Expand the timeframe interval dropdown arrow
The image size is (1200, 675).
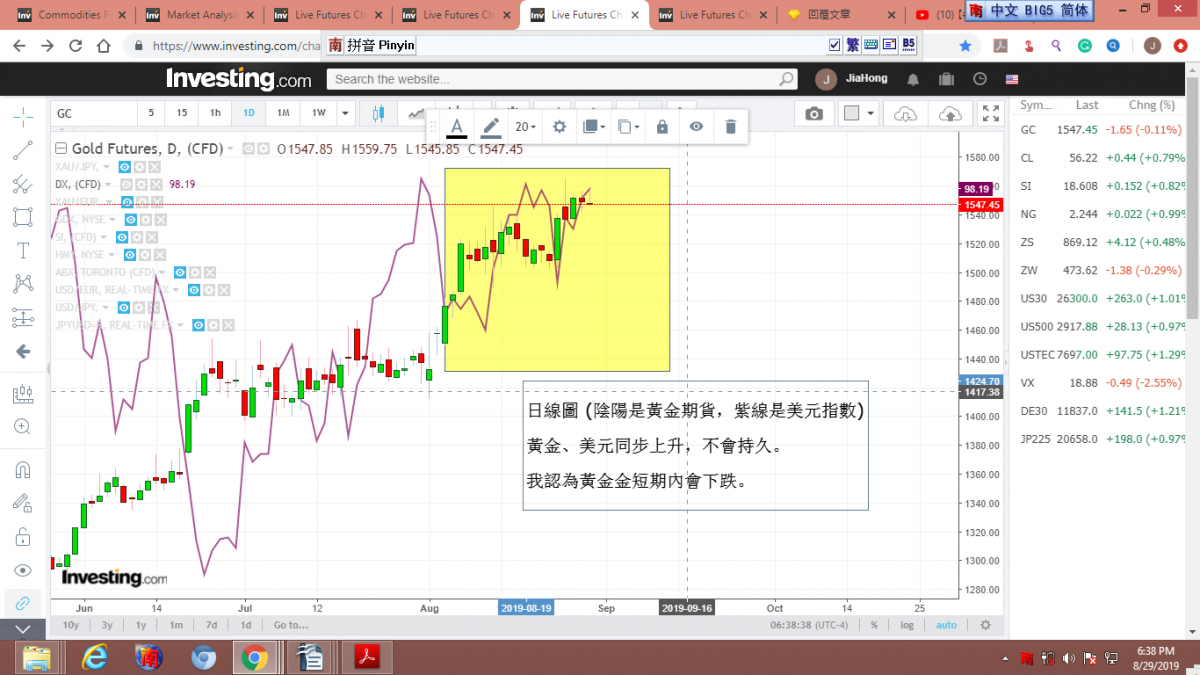click(x=345, y=113)
